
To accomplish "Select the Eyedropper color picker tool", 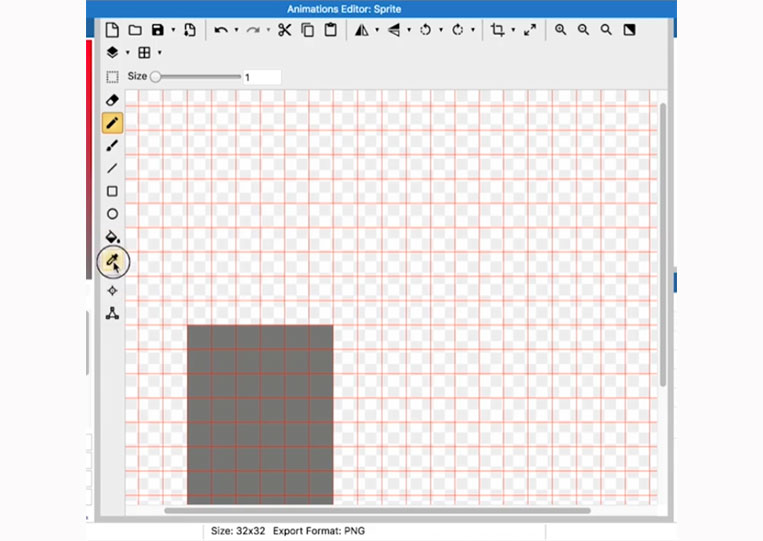I will click(x=112, y=261).
